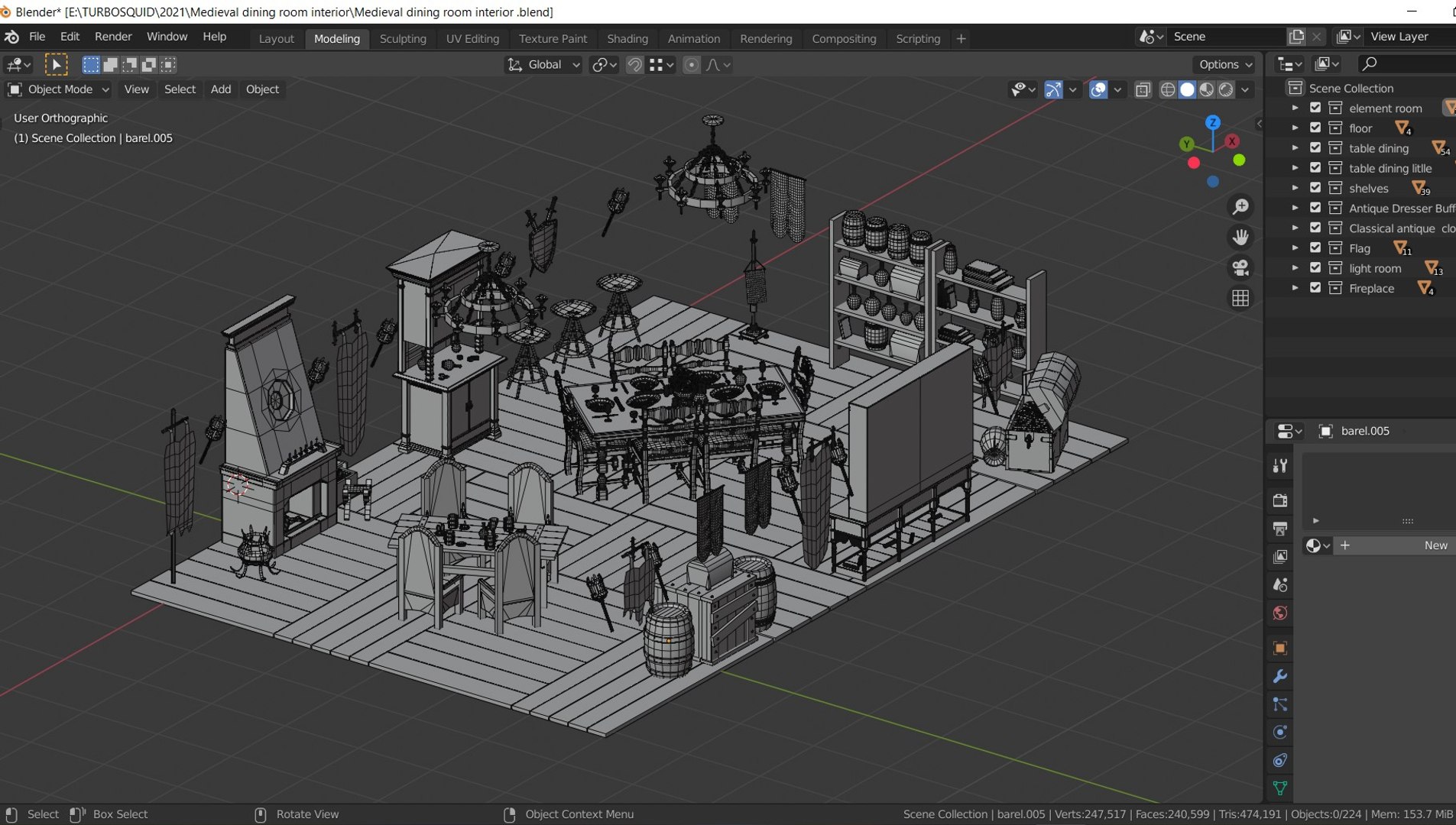1456x825 pixels.
Task: Toggle viewport overlays display
Action: tap(1098, 89)
